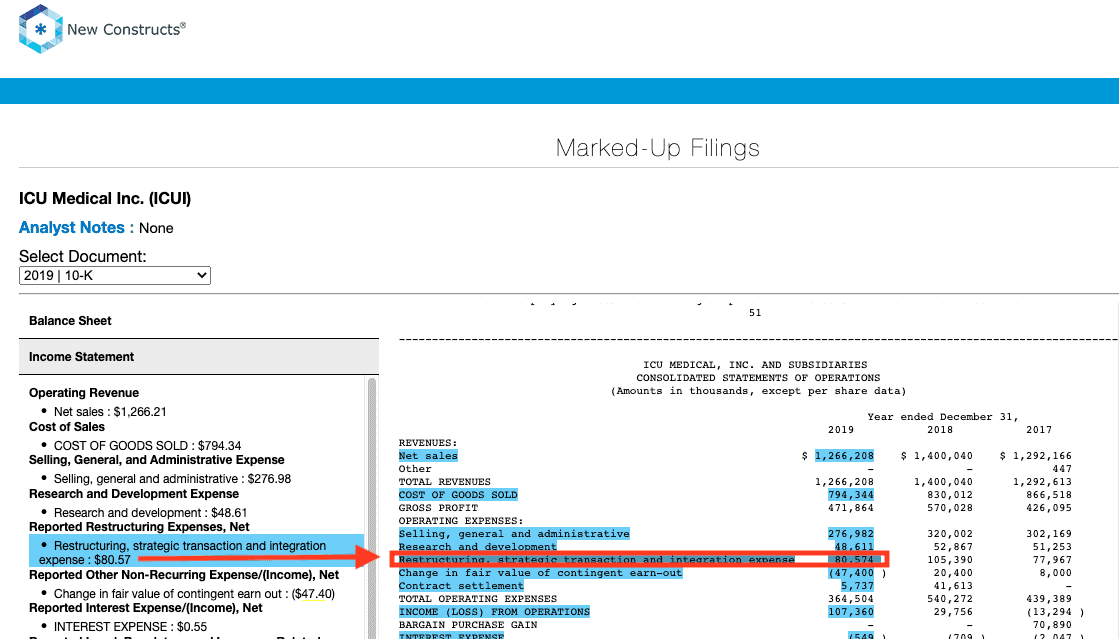Click highlighted 107,360 operating income value
The width and height of the screenshot is (1119, 639).
click(x=851, y=612)
